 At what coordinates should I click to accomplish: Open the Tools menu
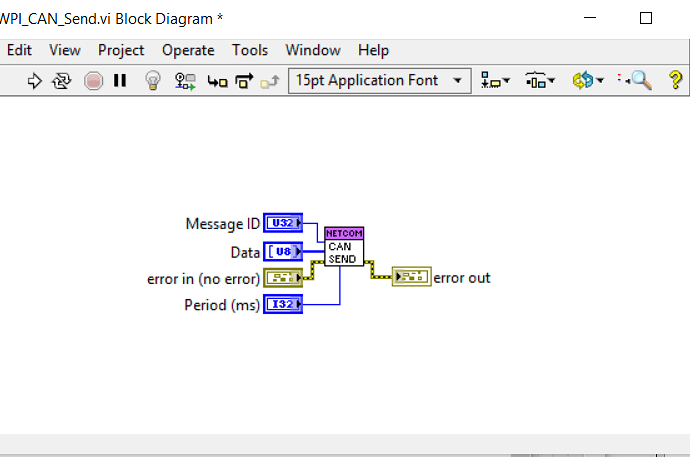(250, 50)
